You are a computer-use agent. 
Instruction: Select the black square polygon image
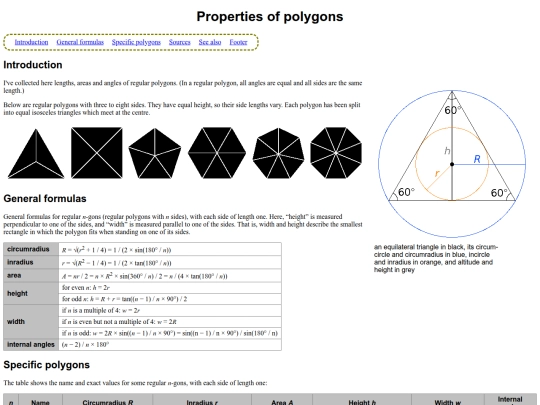[x=97, y=153]
